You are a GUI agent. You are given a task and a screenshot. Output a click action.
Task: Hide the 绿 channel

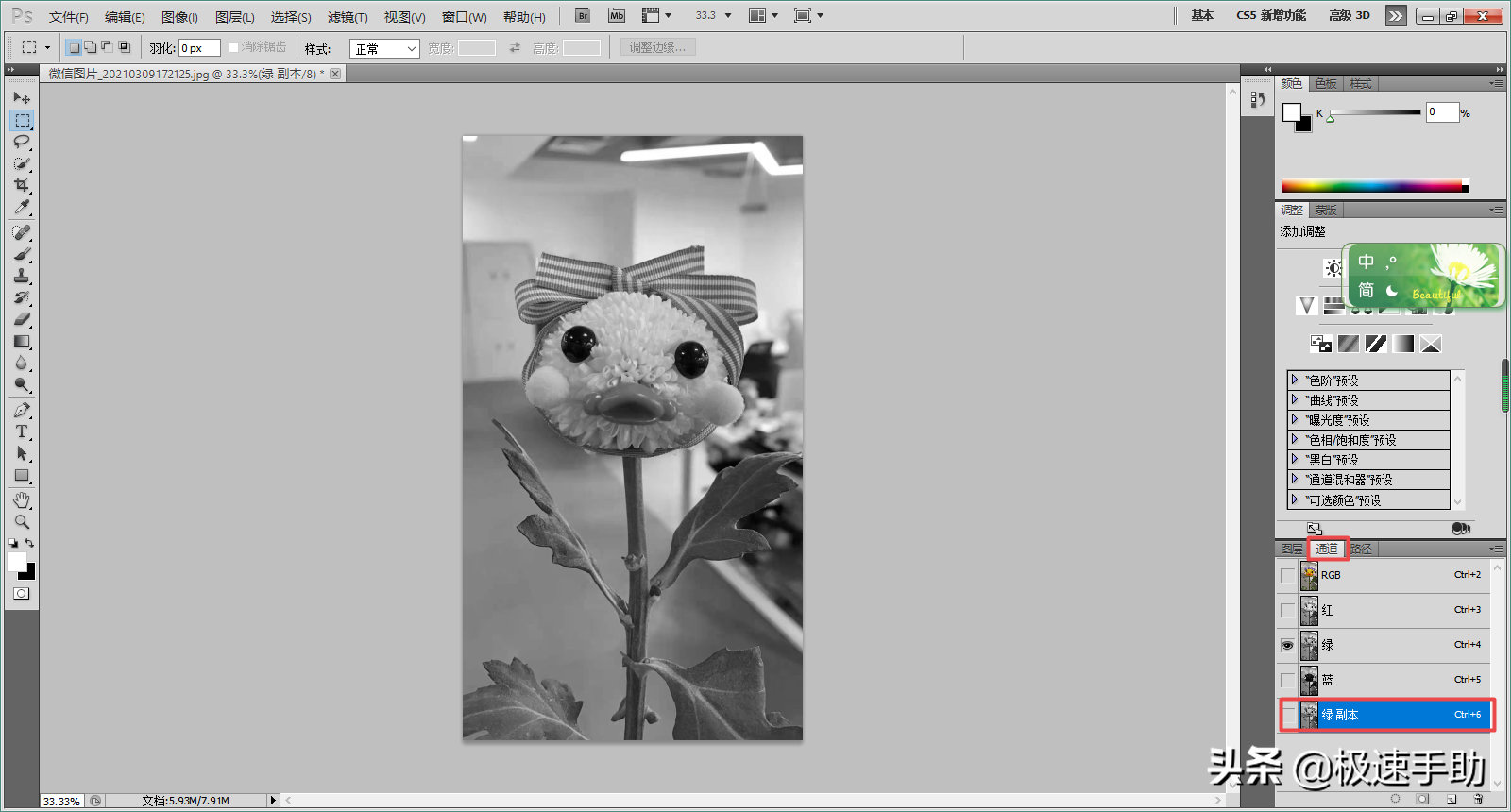tap(1287, 645)
